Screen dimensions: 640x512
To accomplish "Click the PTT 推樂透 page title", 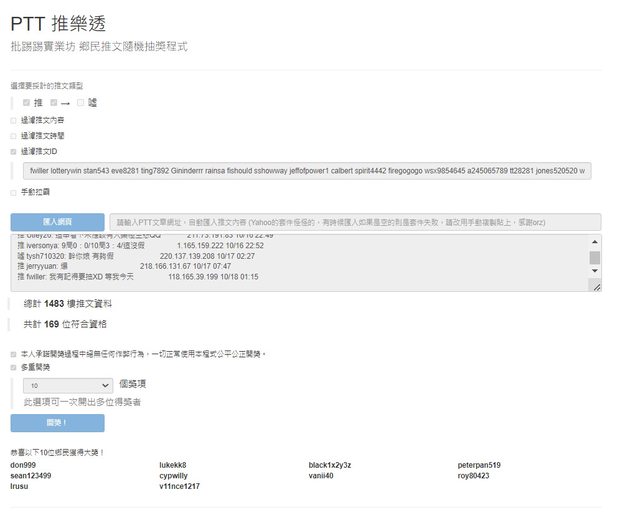I will coord(58,24).
